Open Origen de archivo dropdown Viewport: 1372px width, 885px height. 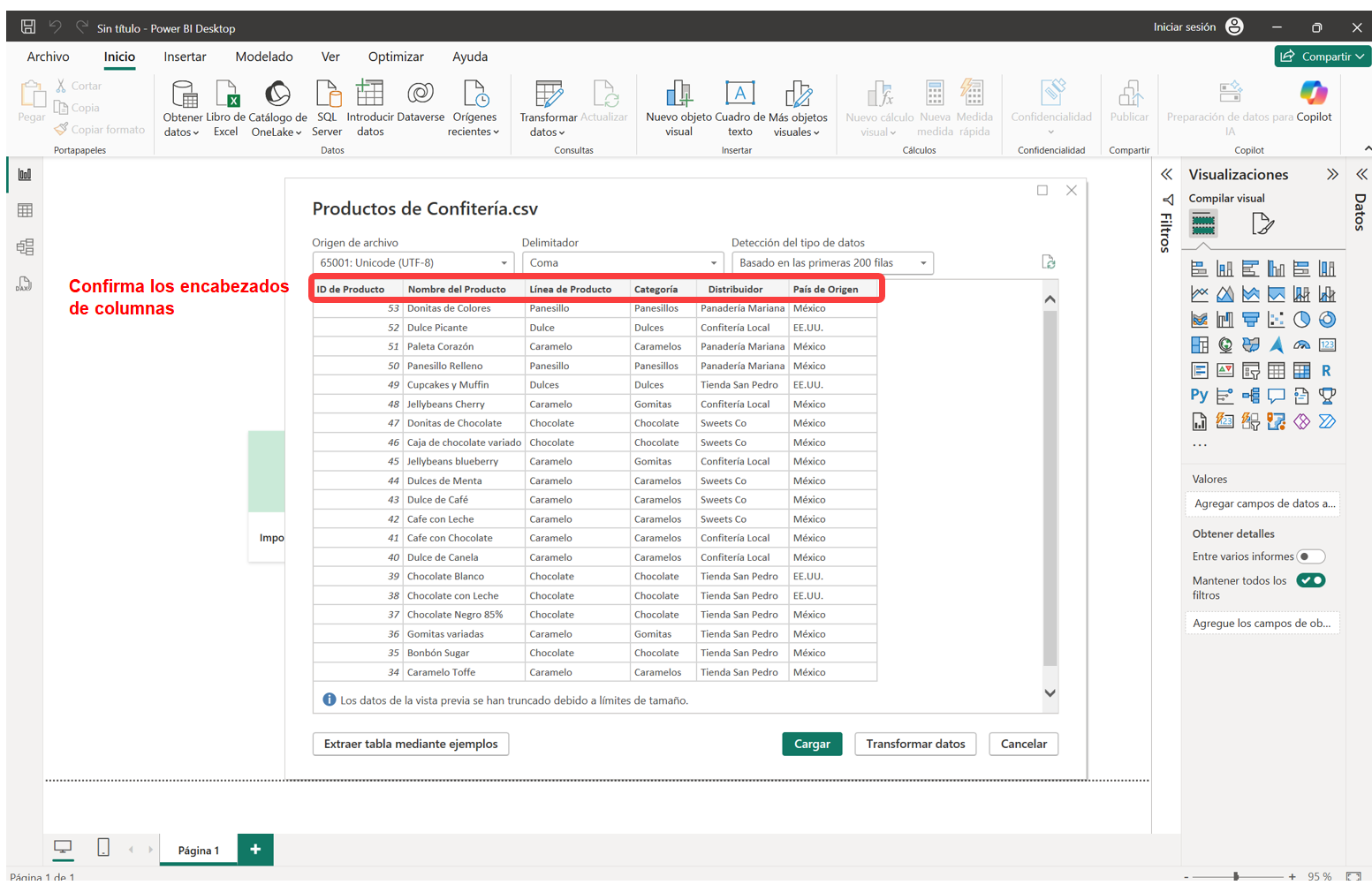tap(413, 263)
